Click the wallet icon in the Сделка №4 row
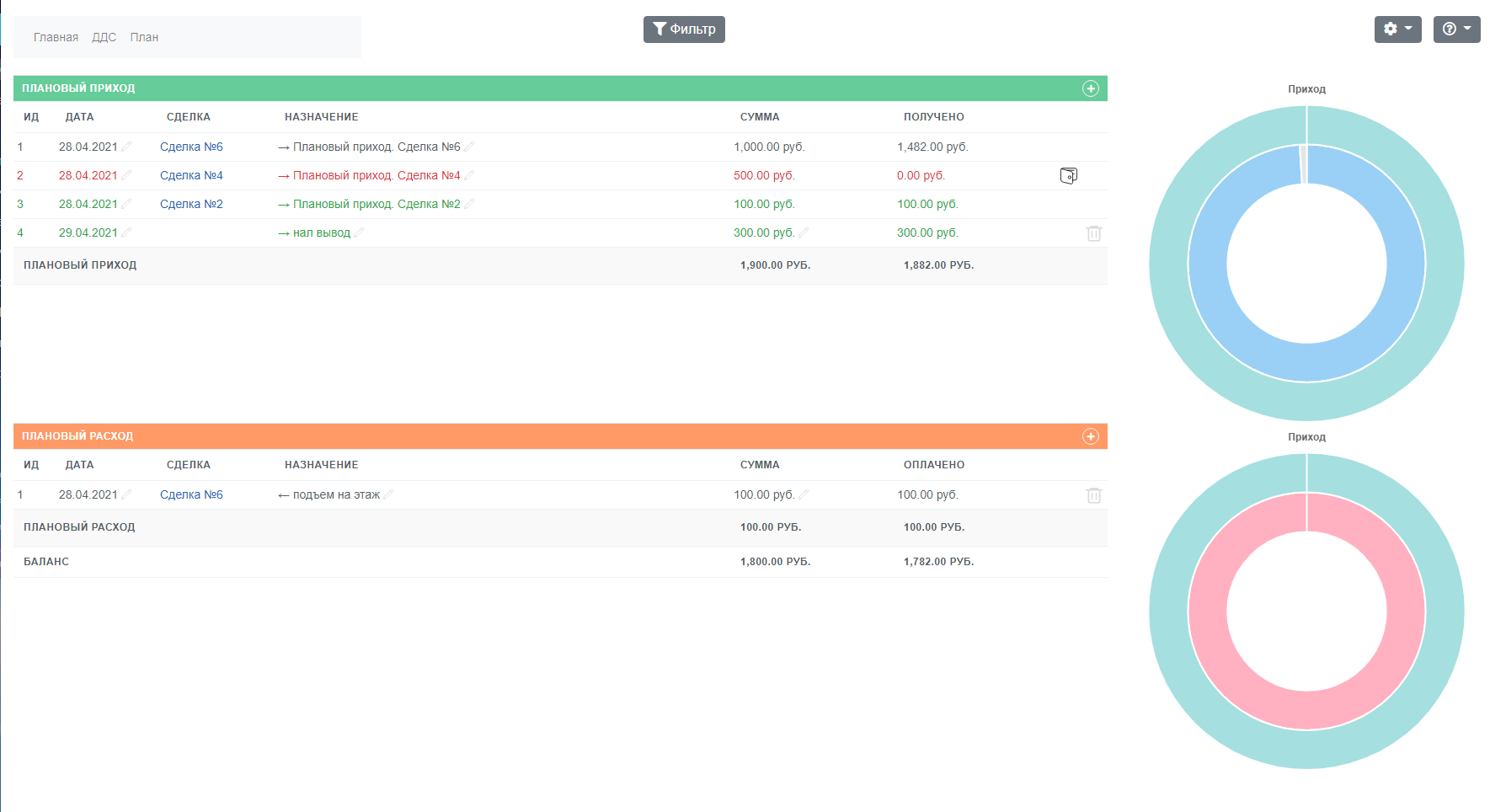Image resolution: width=1490 pixels, height=812 pixels. [1068, 175]
